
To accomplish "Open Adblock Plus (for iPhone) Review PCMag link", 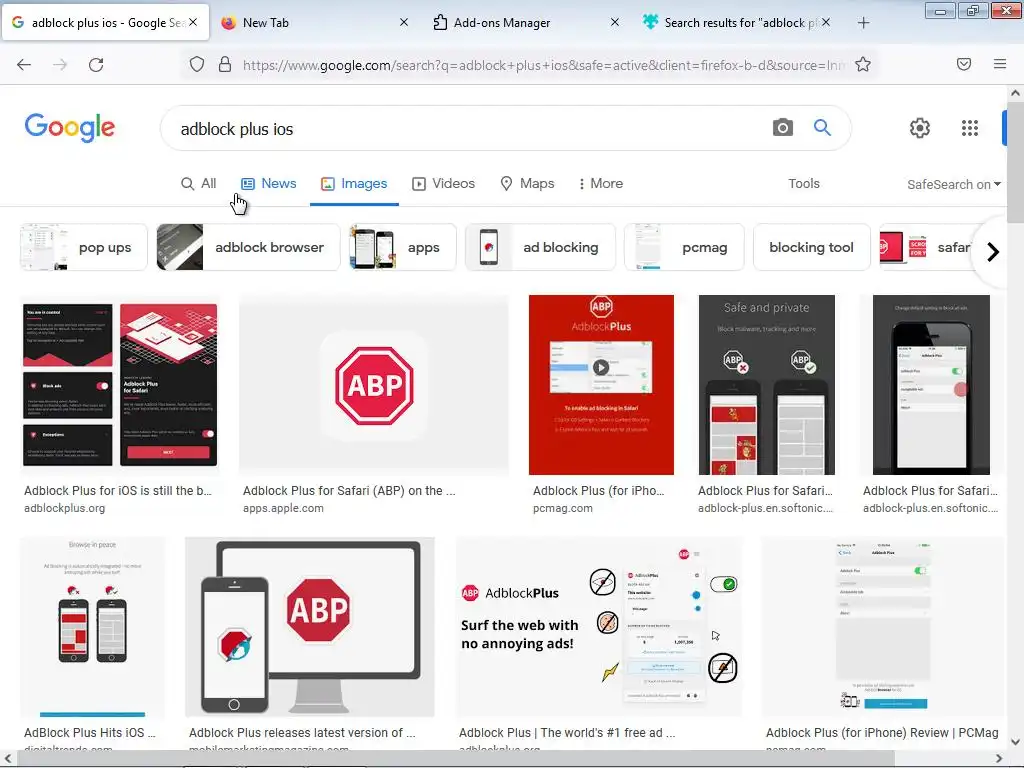I will (882, 733).
